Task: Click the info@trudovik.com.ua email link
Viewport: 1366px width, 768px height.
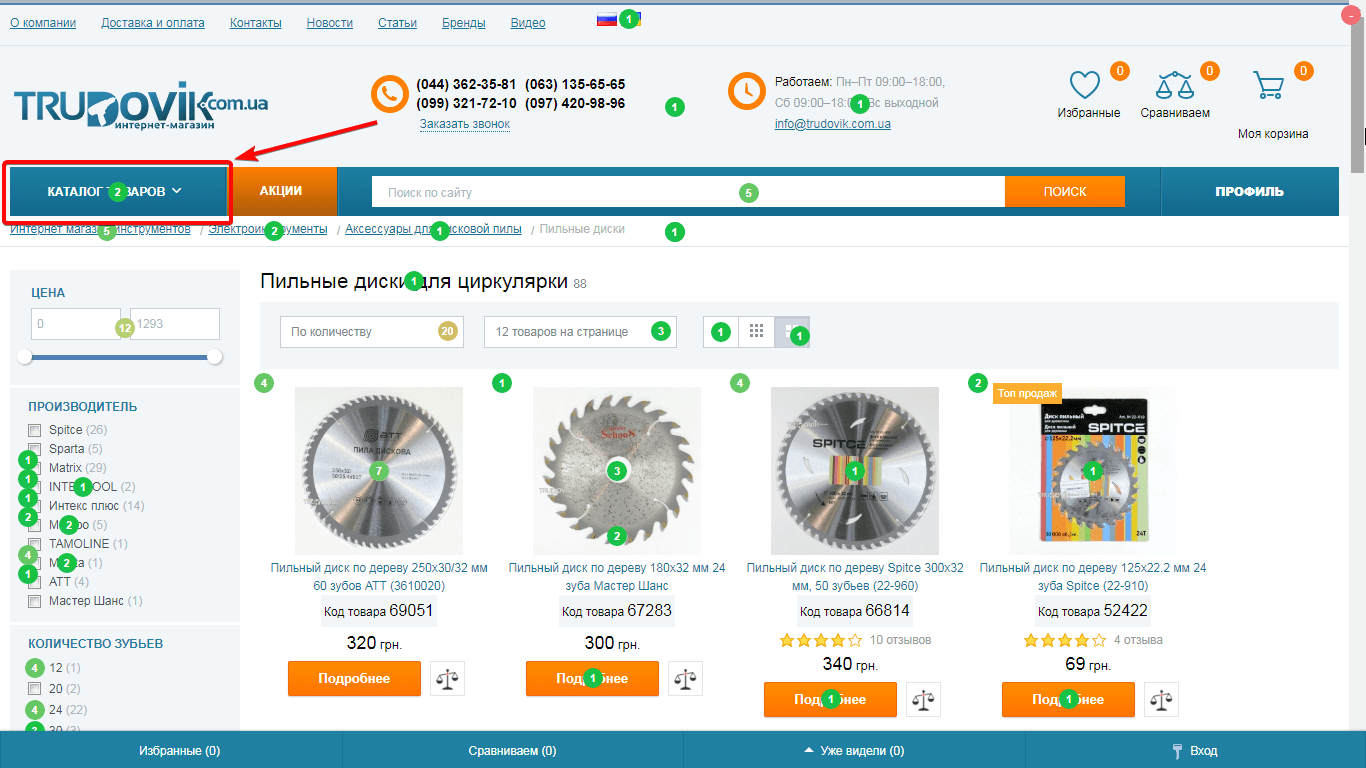Action: [x=832, y=124]
